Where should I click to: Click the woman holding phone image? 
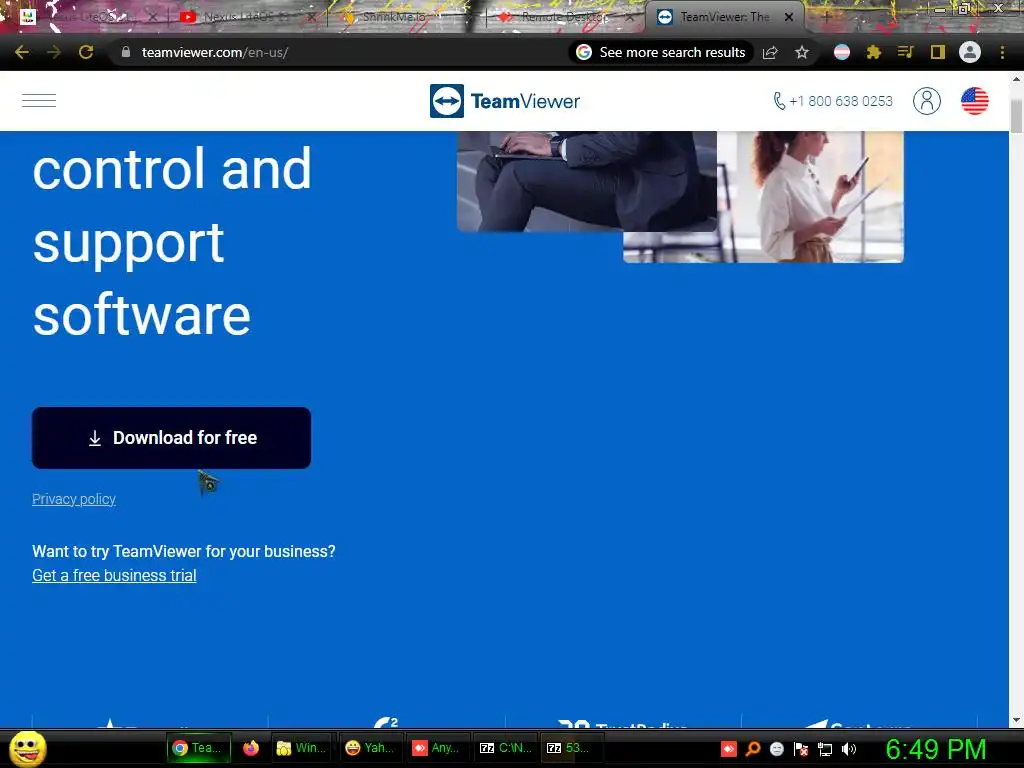(x=810, y=197)
